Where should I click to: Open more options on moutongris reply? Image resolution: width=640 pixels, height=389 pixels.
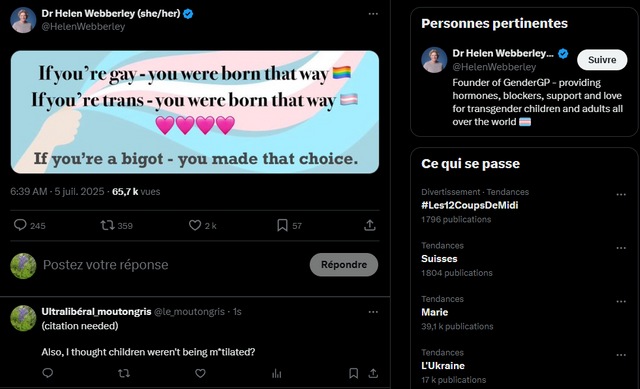coord(373,312)
